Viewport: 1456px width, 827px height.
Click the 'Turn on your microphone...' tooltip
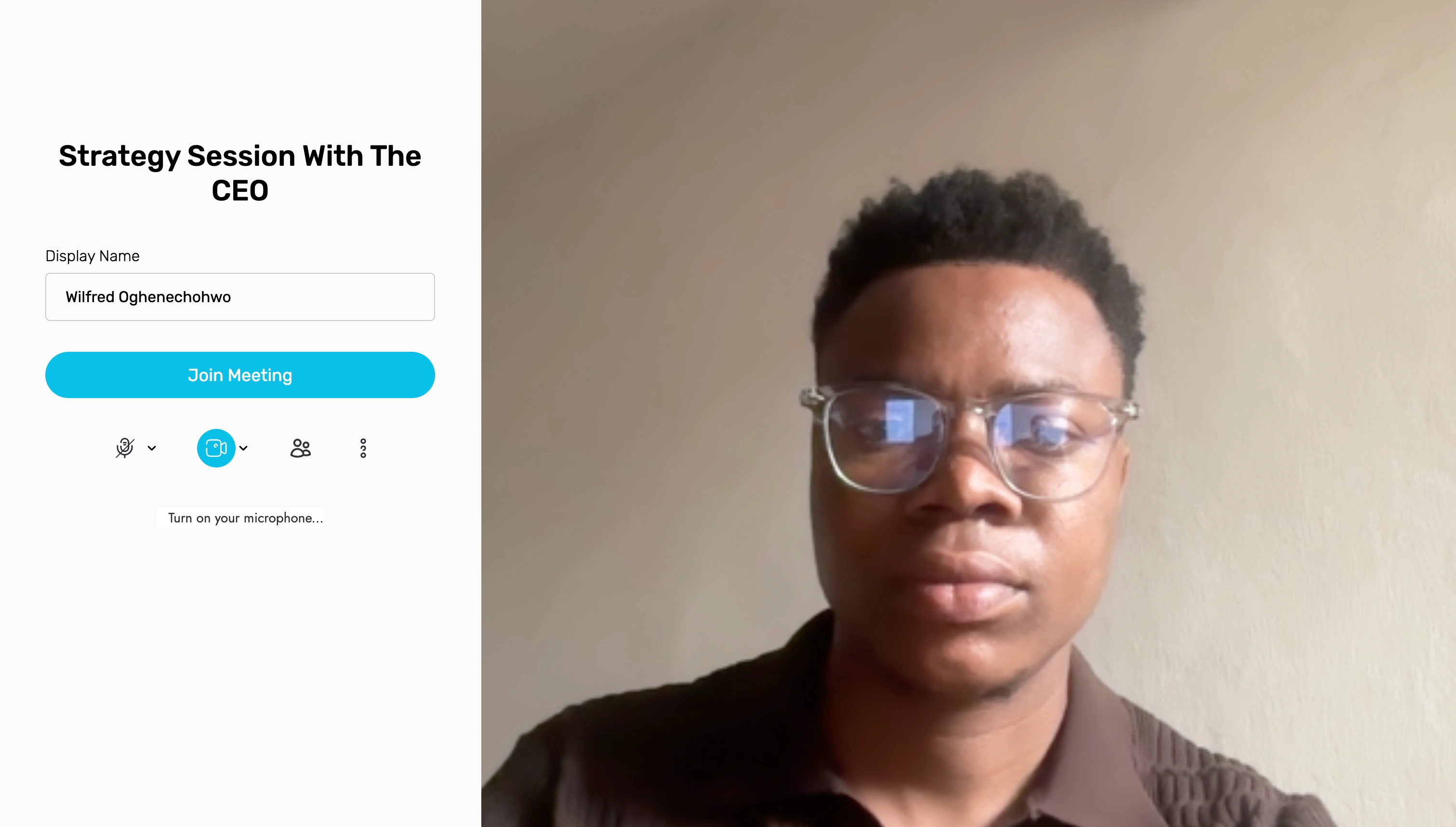click(245, 518)
